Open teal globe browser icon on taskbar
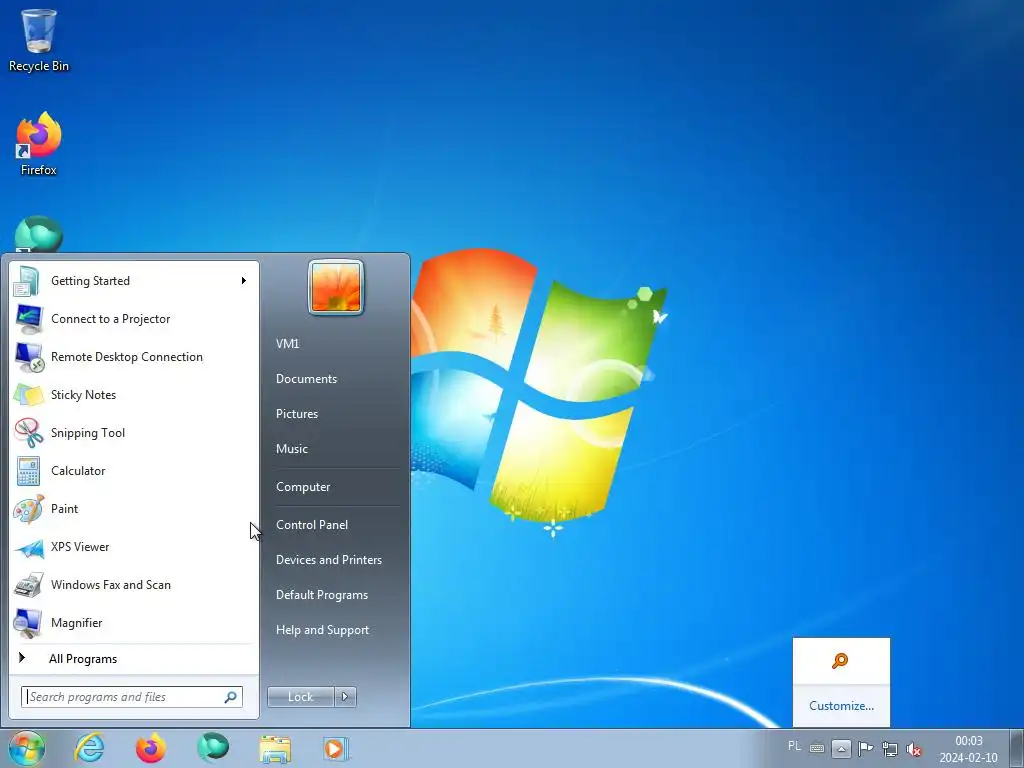 click(213, 748)
